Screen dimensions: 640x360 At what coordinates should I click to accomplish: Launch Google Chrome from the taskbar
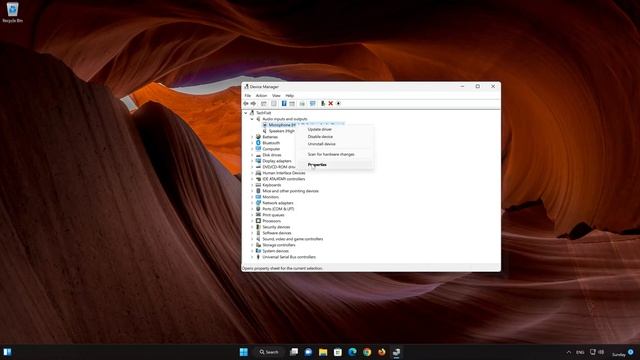coord(367,352)
